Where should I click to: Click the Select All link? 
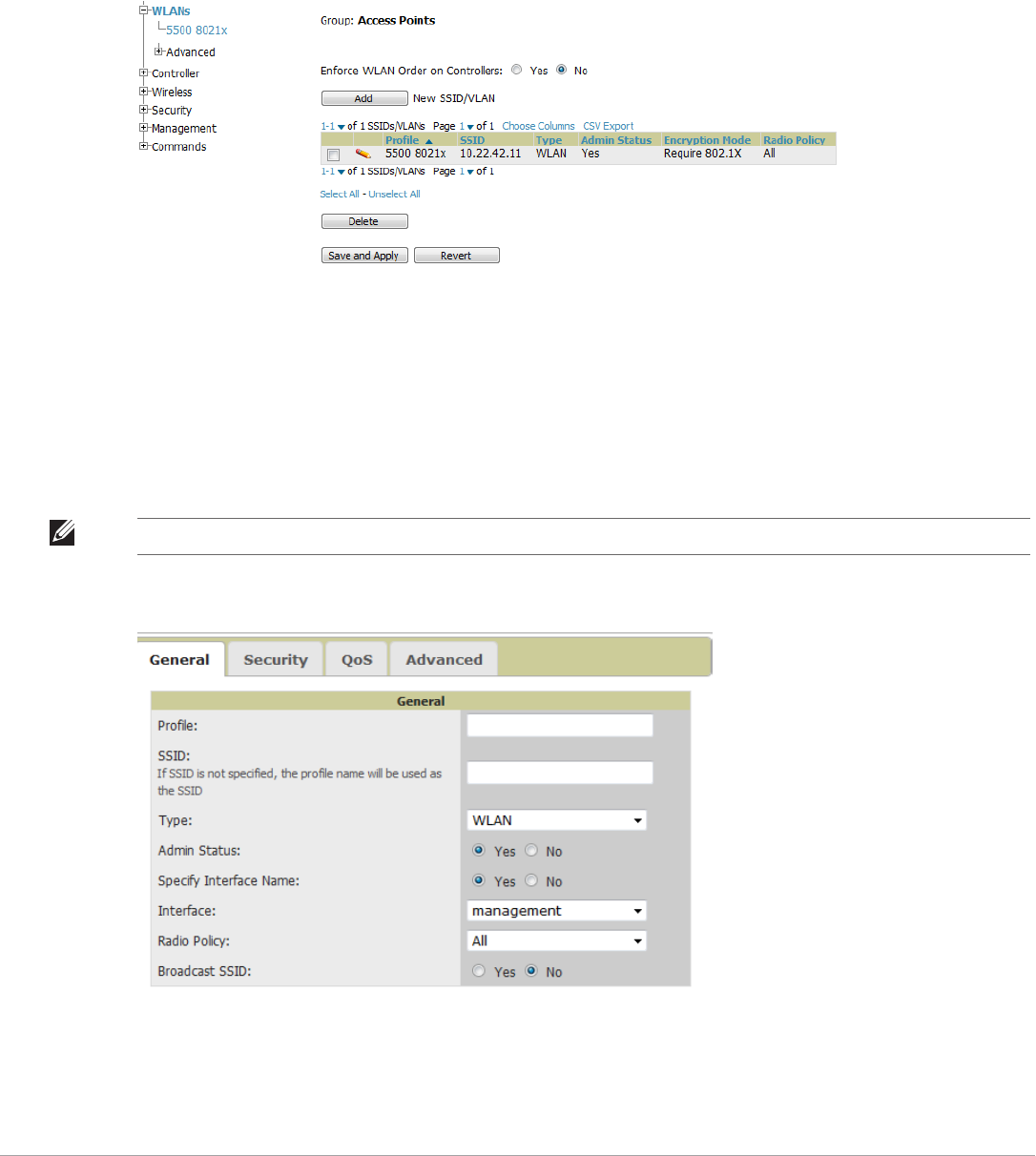coord(340,194)
